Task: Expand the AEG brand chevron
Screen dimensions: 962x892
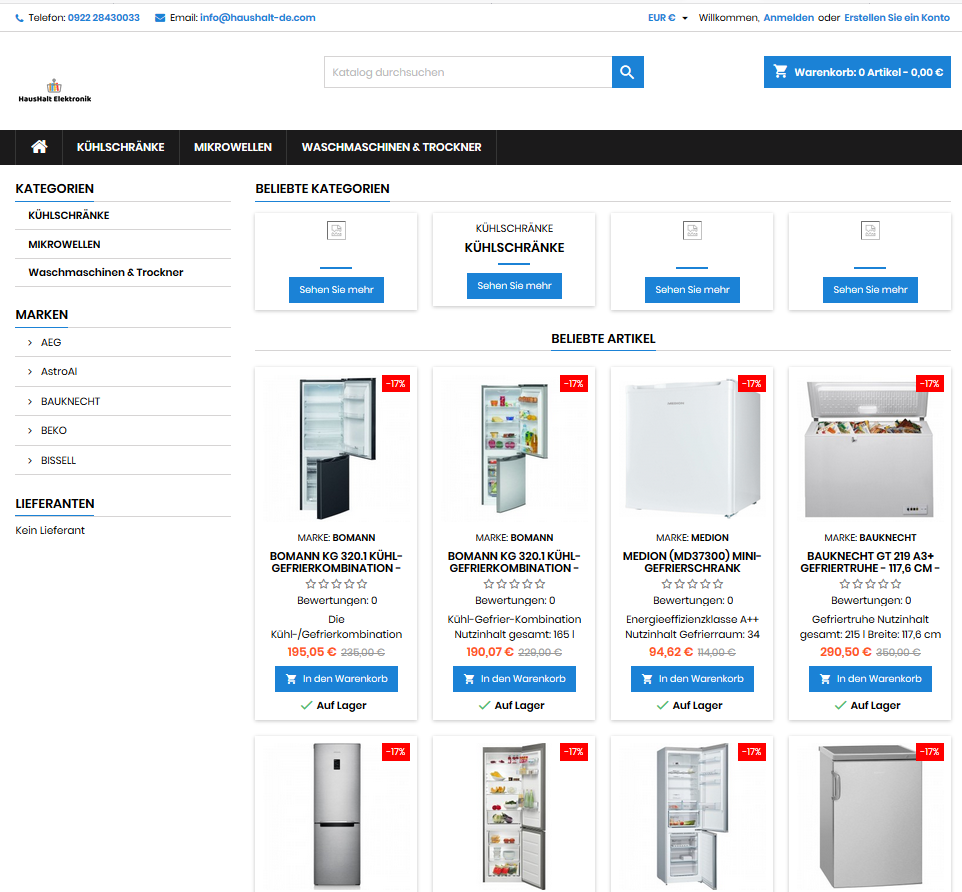Action: point(29,342)
